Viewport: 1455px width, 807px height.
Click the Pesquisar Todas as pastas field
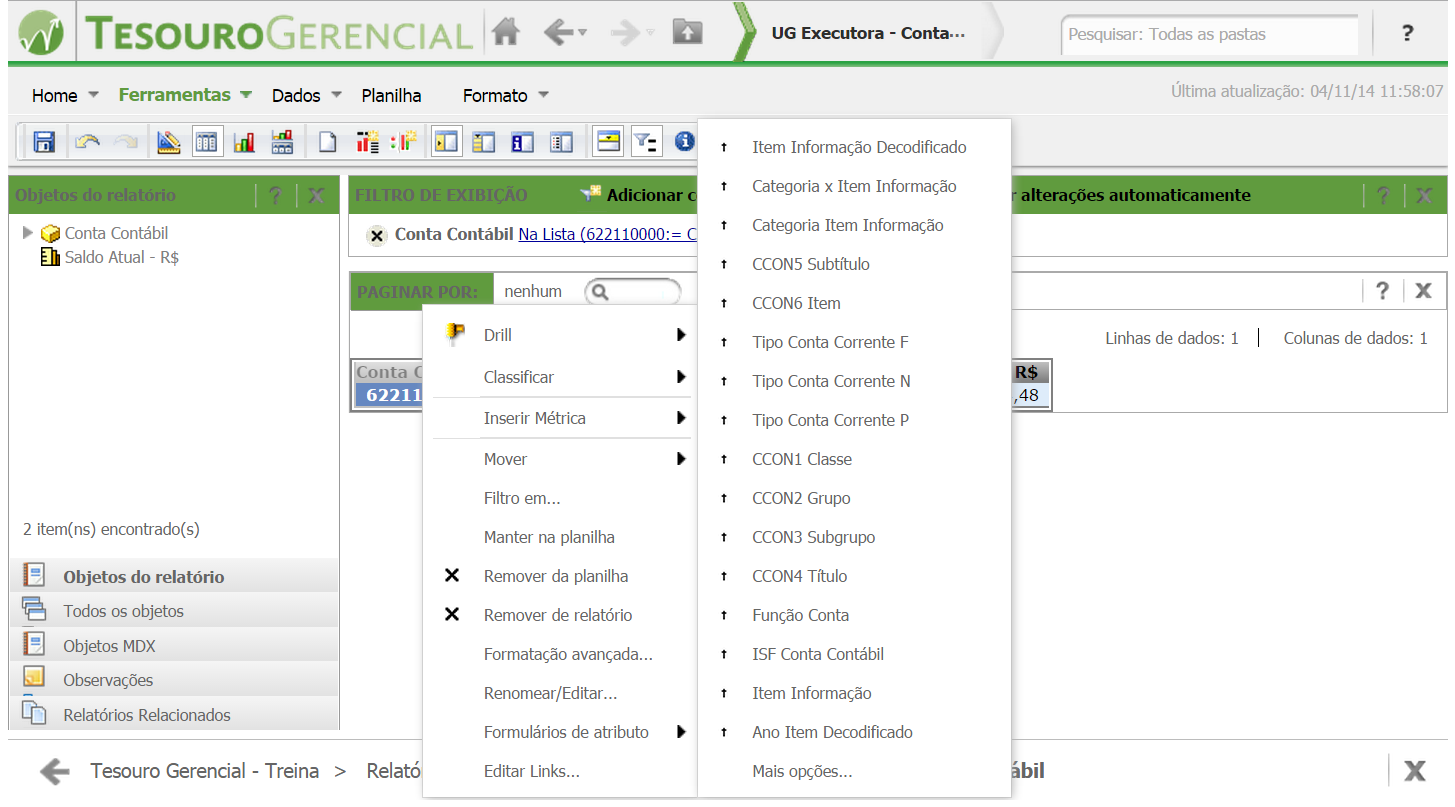pos(1210,34)
